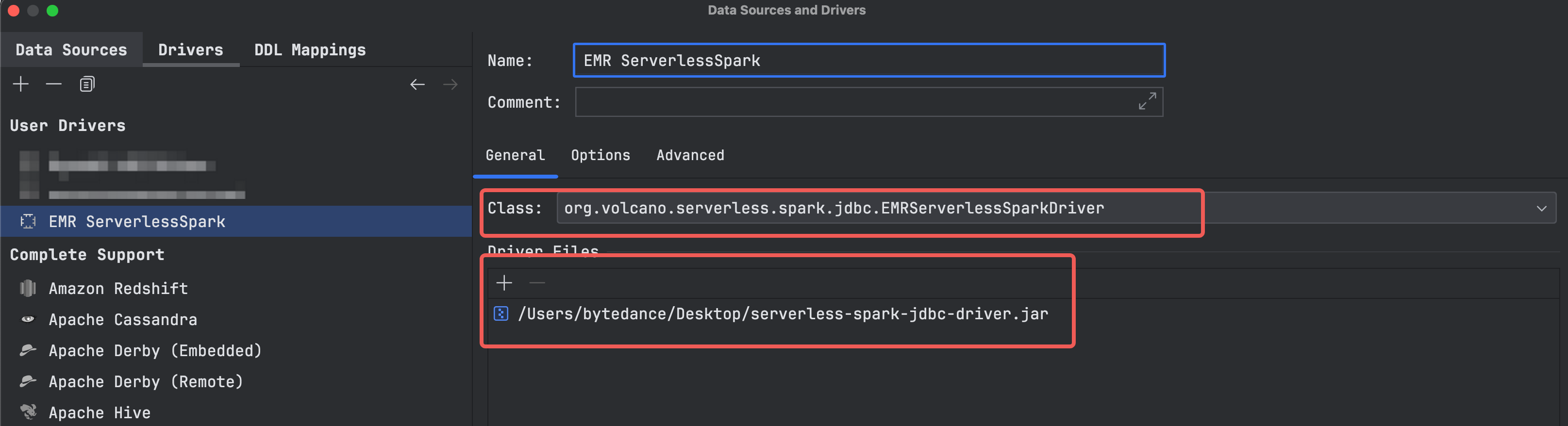
Task: Click the Apache Derby (Remote) hat icon
Action: tap(28, 381)
